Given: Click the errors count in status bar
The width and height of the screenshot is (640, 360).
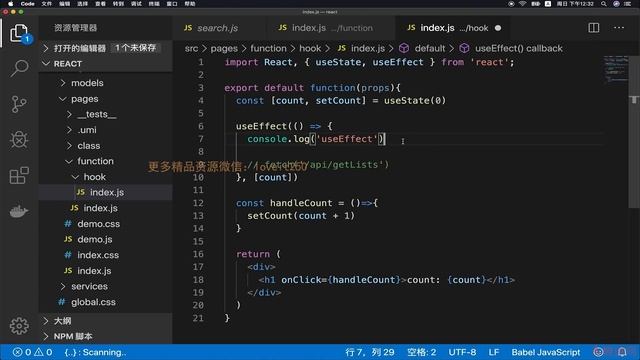Looking at the screenshot, I should pyautogui.click(x=22, y=352).
